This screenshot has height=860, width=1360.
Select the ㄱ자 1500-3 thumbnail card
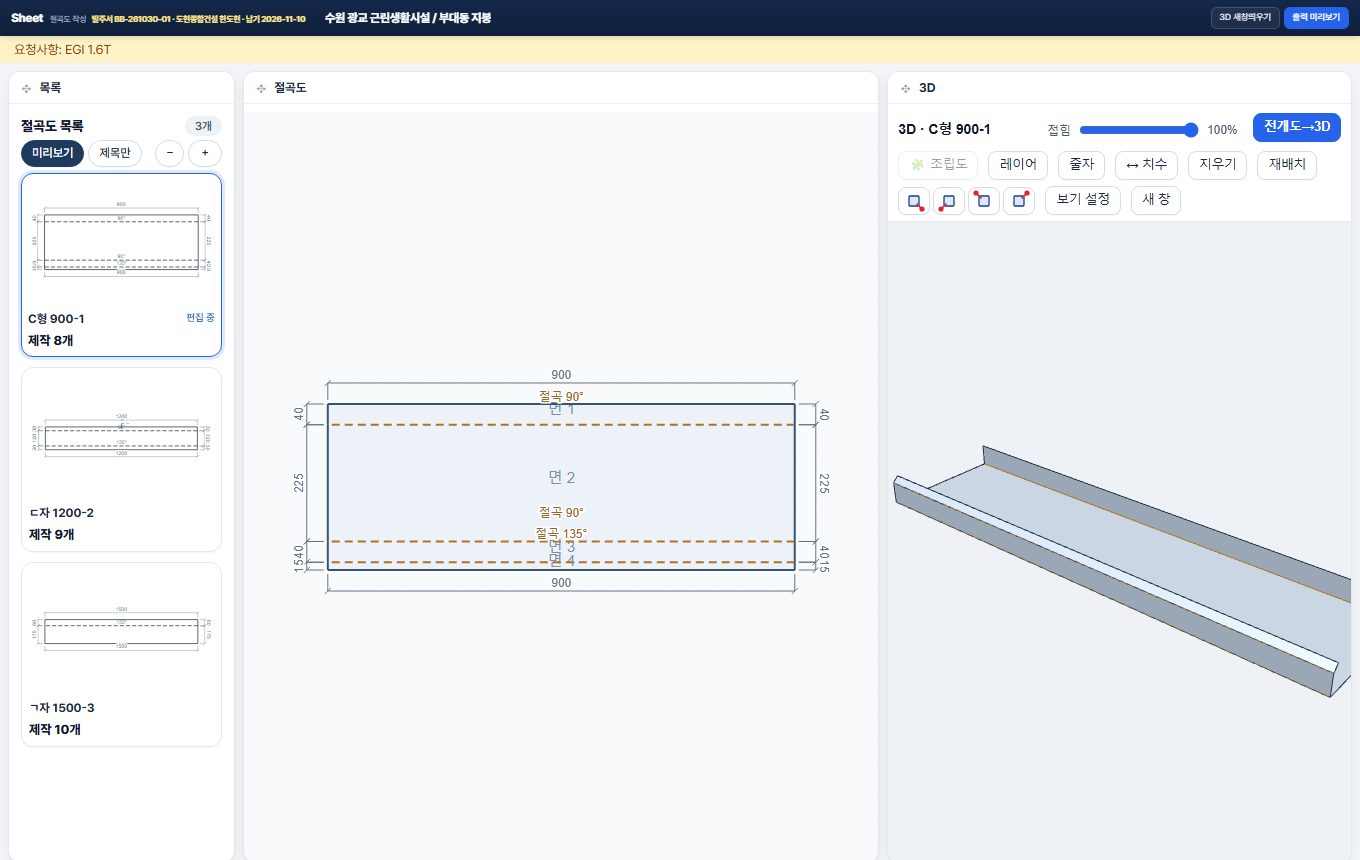(121, 654)
